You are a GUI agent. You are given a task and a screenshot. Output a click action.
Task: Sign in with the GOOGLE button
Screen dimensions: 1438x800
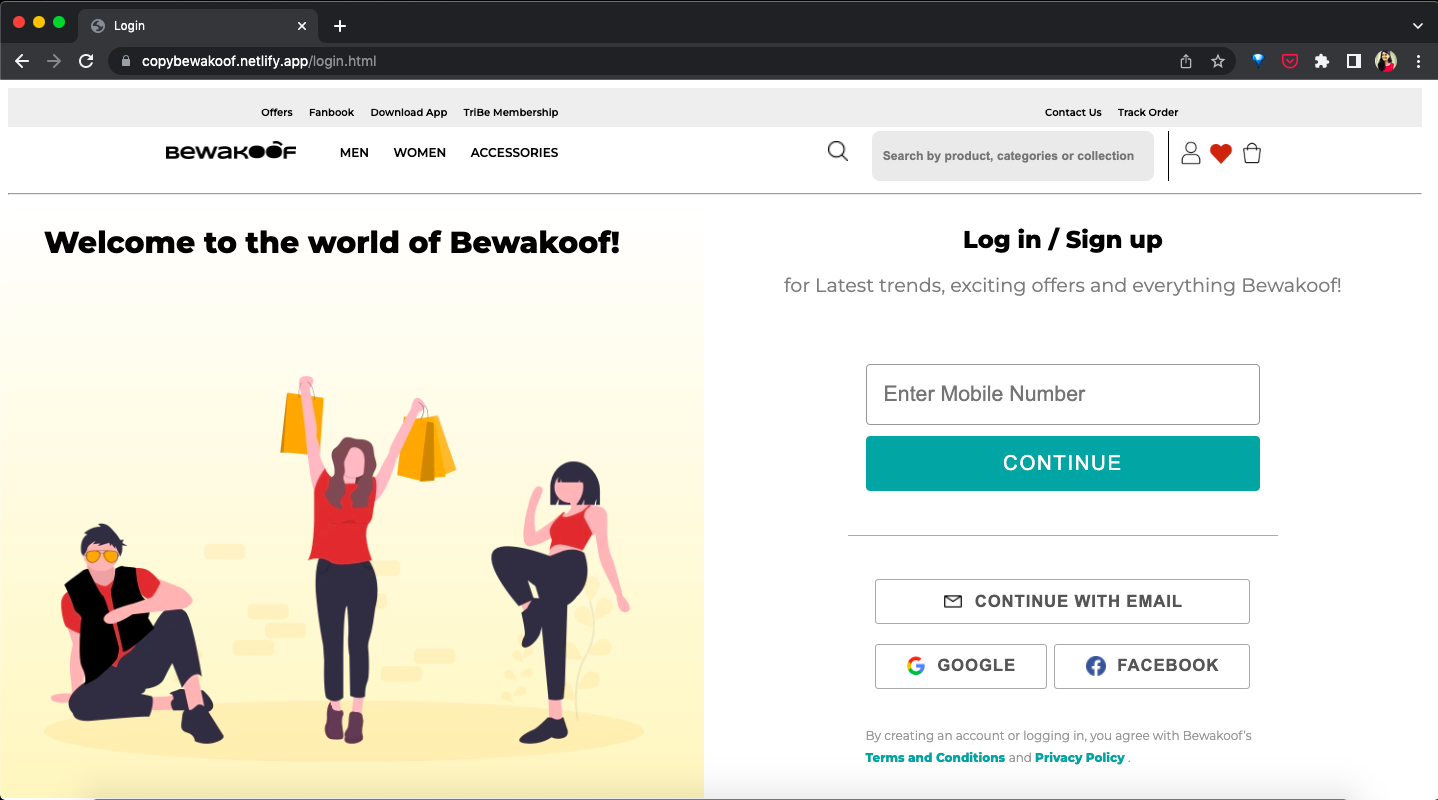pyautogui.click(x=961, y=666)
